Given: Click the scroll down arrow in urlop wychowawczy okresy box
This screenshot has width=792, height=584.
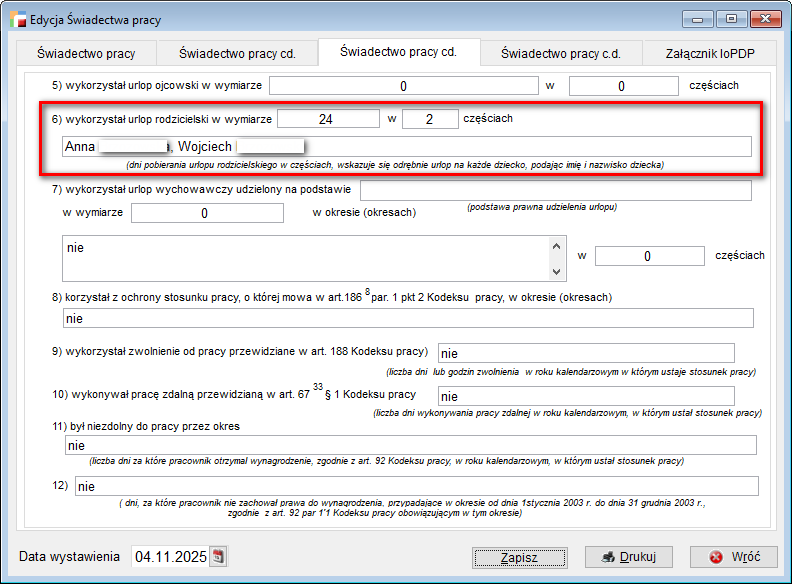Looking at the screenshot, I should tap(558, 271).
